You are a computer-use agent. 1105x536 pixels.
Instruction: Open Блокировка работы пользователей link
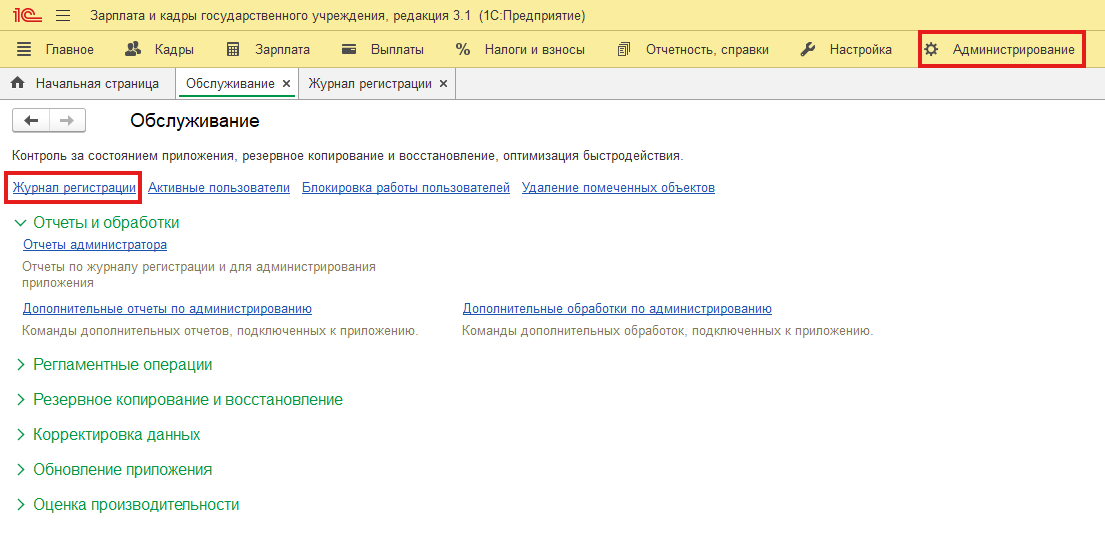406,188
